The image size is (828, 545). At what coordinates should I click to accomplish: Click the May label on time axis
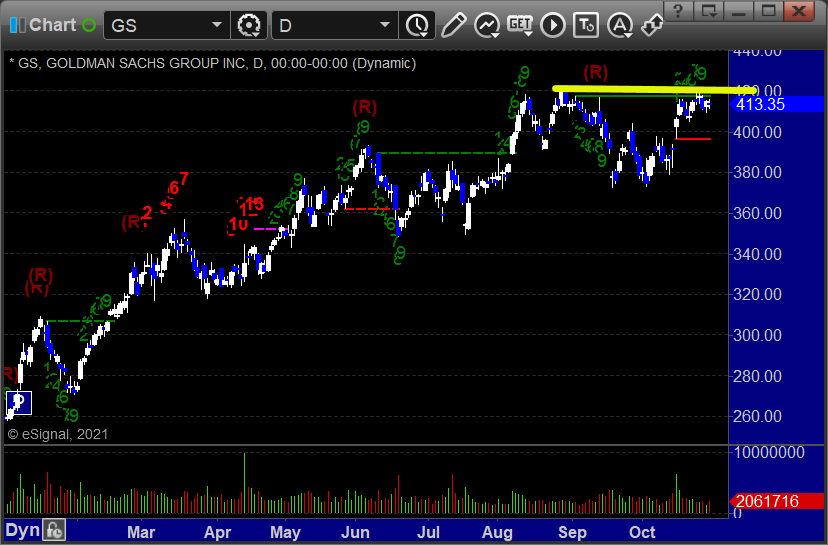[x=285, y=532]
